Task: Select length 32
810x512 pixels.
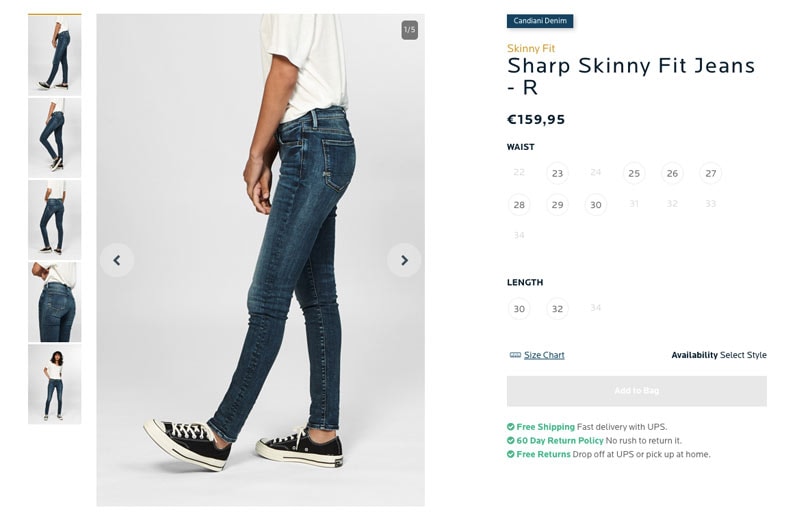Action: [x=557, y=309]
